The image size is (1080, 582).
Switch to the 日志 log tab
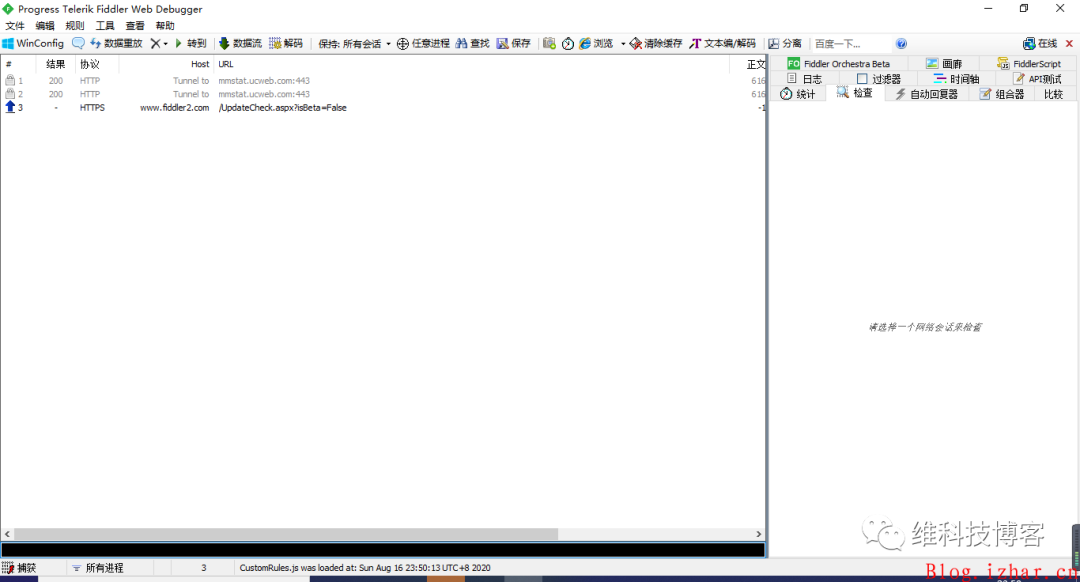[804, 79]
